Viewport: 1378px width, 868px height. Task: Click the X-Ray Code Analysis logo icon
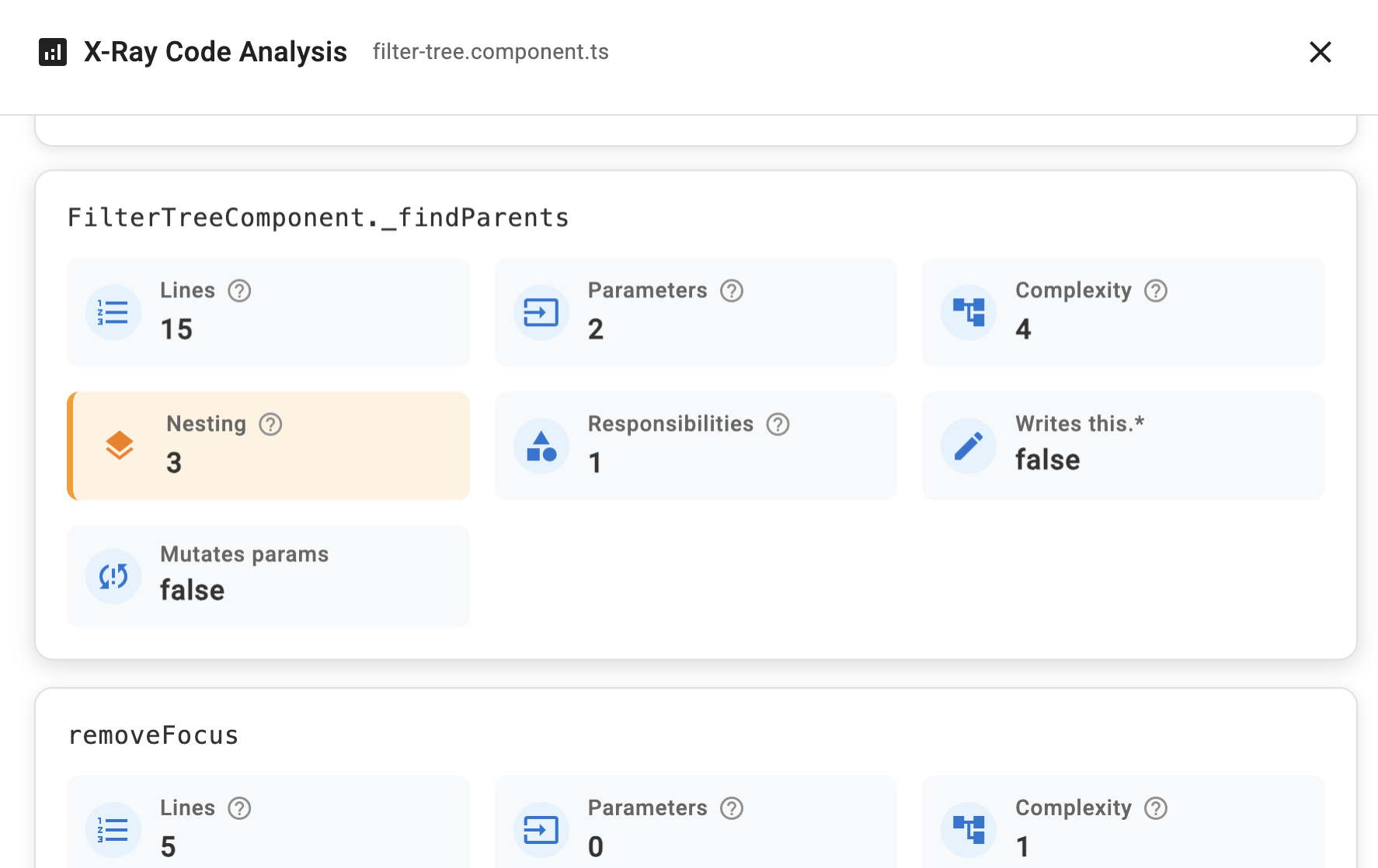click(x=53, y=52)
